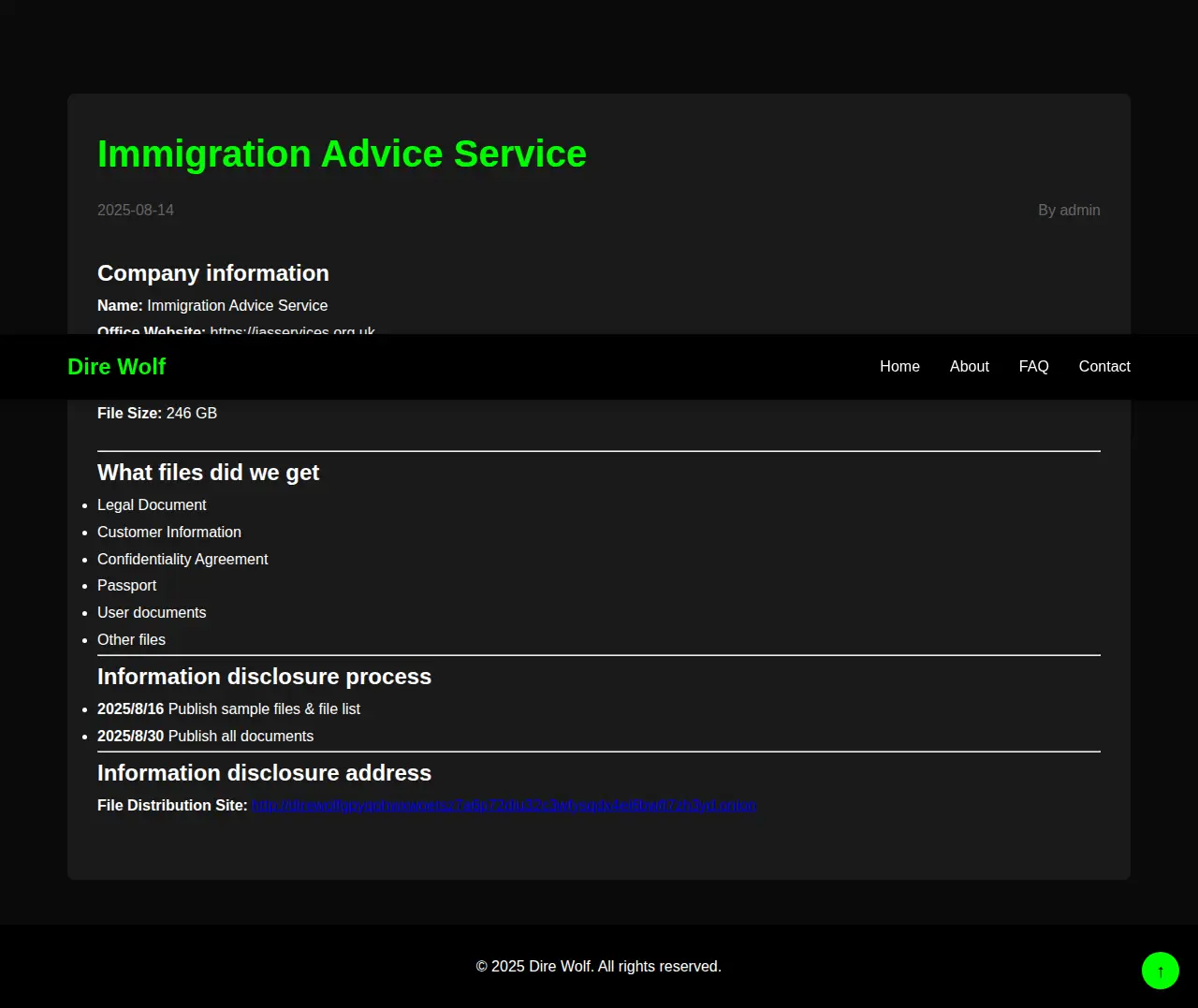1198x1008 pixels.
Task: Click the Information disclosure process heading
Action: [x=264, y=677]
